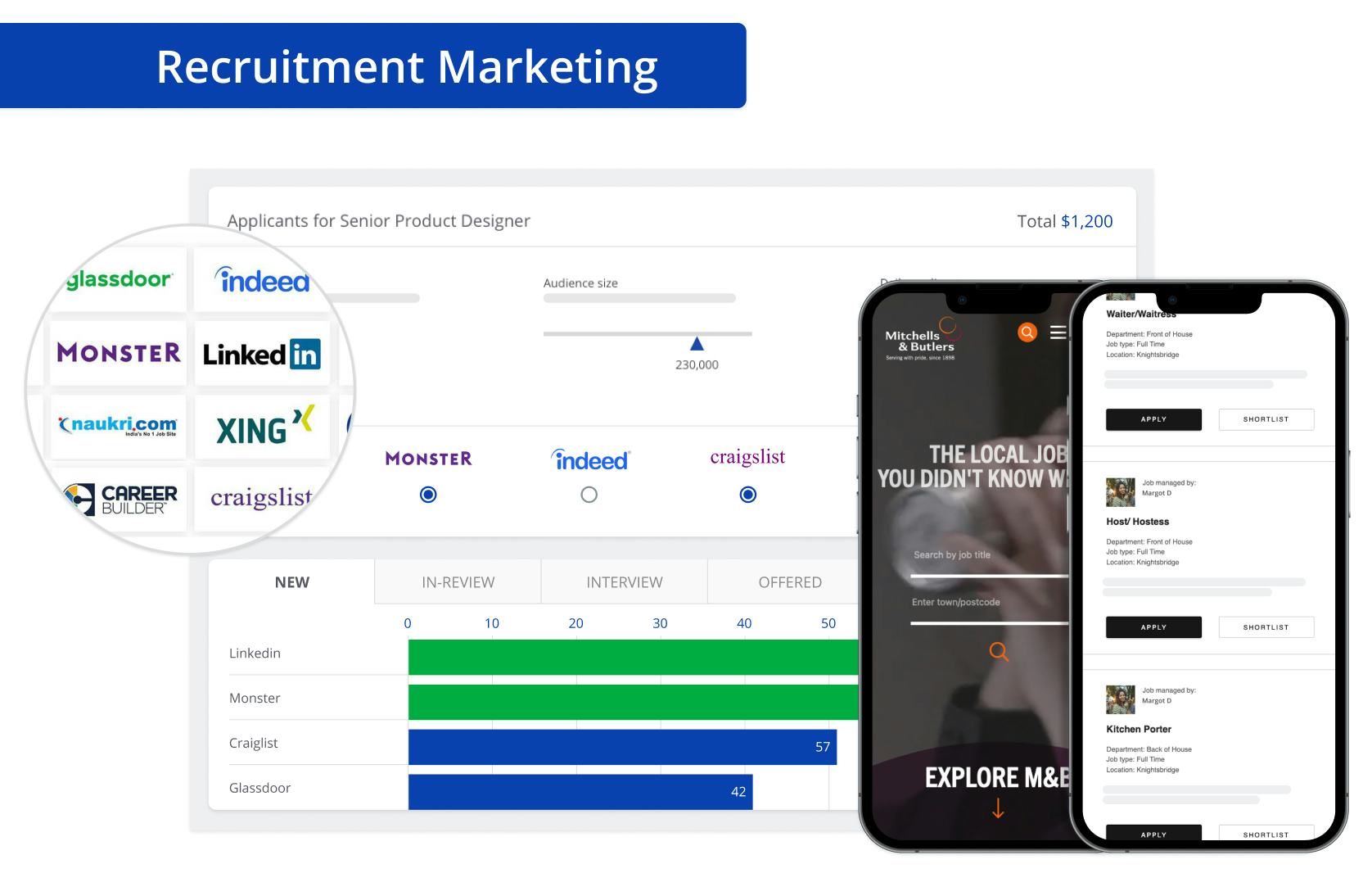Click the Monster row label in chart
Image resolution: width=1372 pixels, height=873 pixels.
tap(255, 699)
